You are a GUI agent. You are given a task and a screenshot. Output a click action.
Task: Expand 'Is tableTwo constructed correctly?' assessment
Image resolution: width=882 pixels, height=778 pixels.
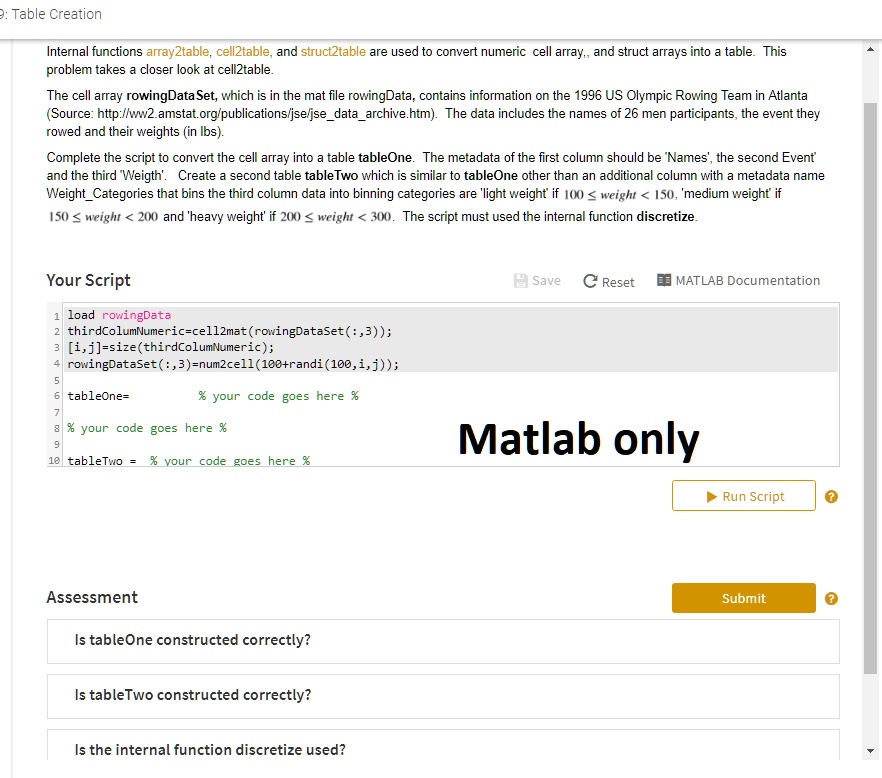tap(443, 696)
